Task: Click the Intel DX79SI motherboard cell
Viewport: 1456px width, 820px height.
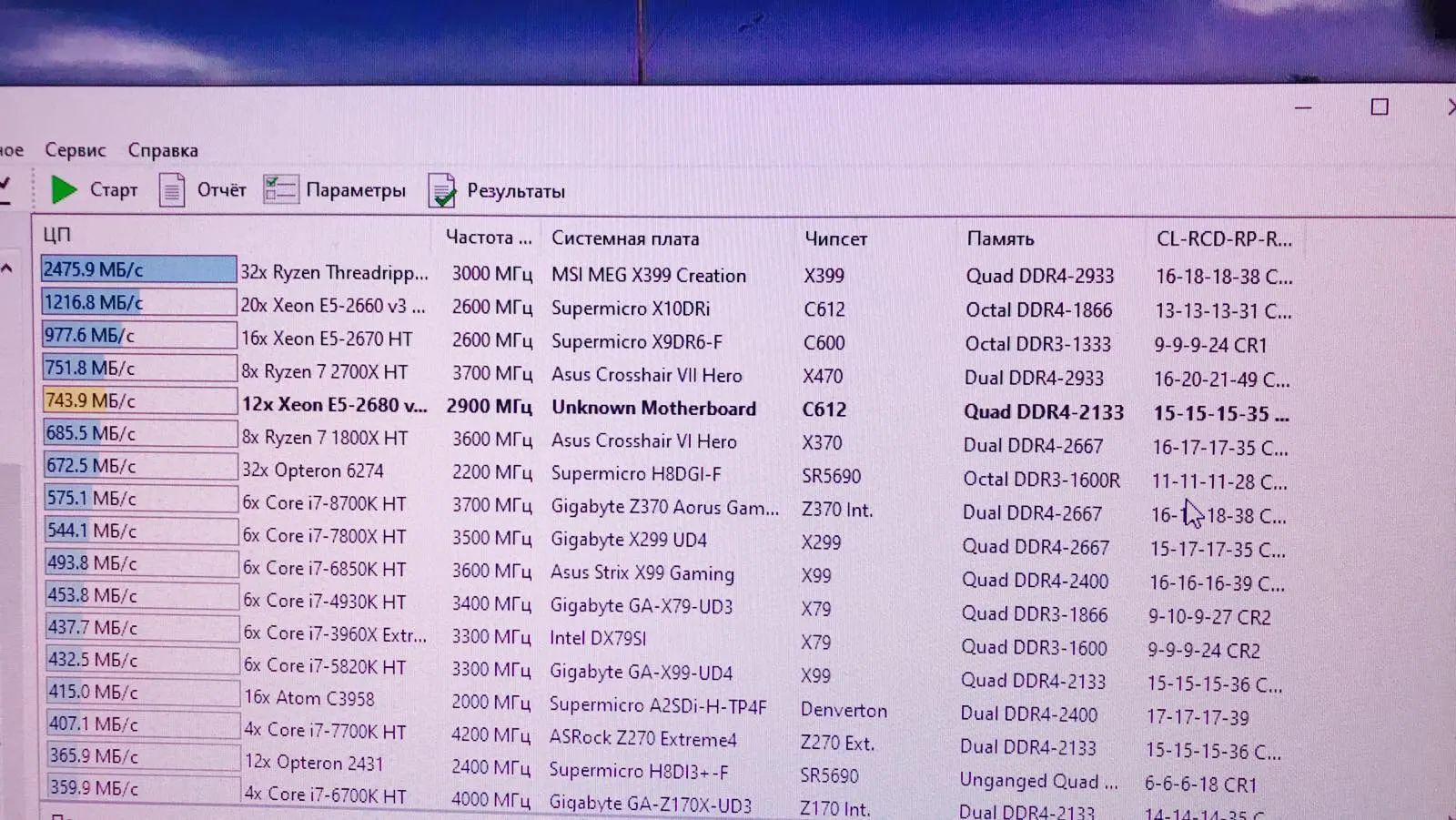Action: 598,638
